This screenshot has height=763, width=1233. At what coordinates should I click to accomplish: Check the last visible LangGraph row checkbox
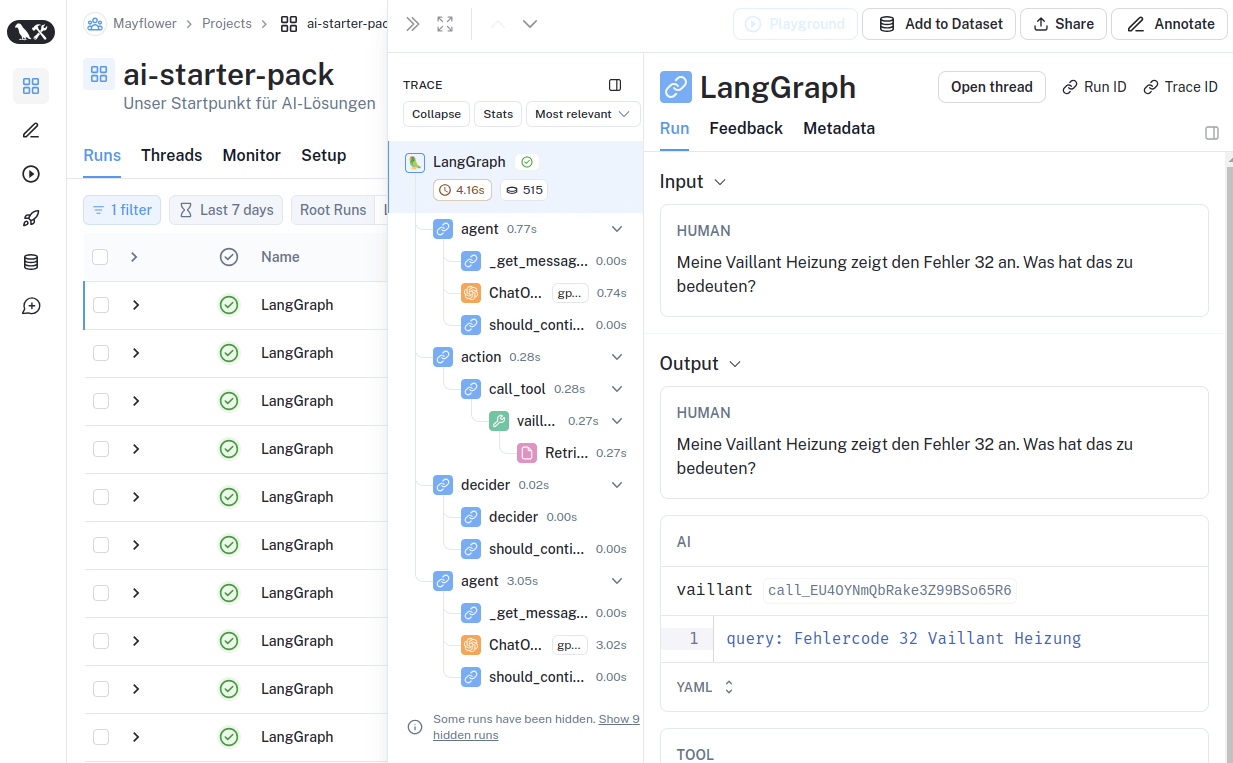click(100, 737)
